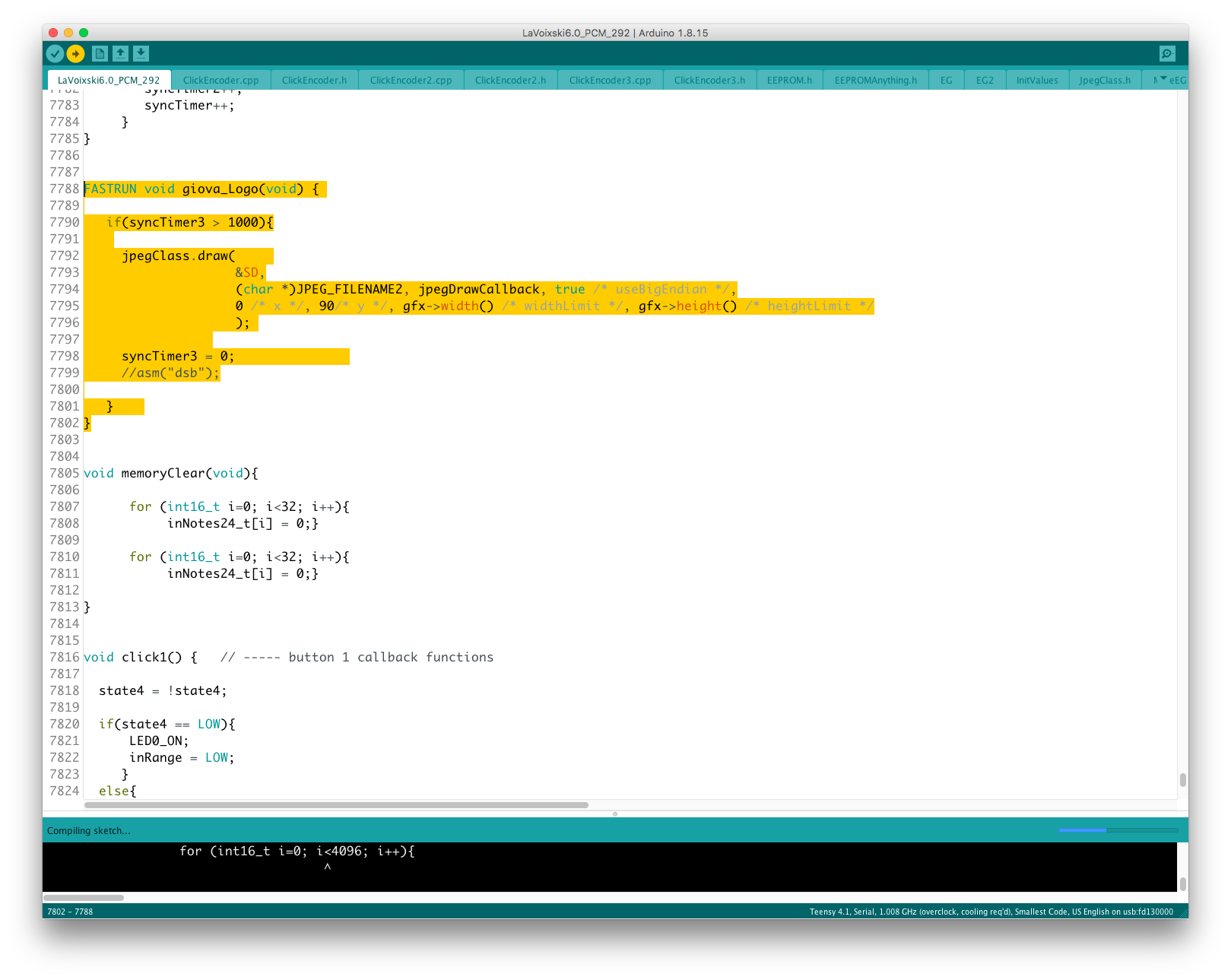Image resolution: width=1231 pixels, height=980 pixels.
Task: Click 'gfx->height()' in line 7795
Action: click(x=687, y=306)
